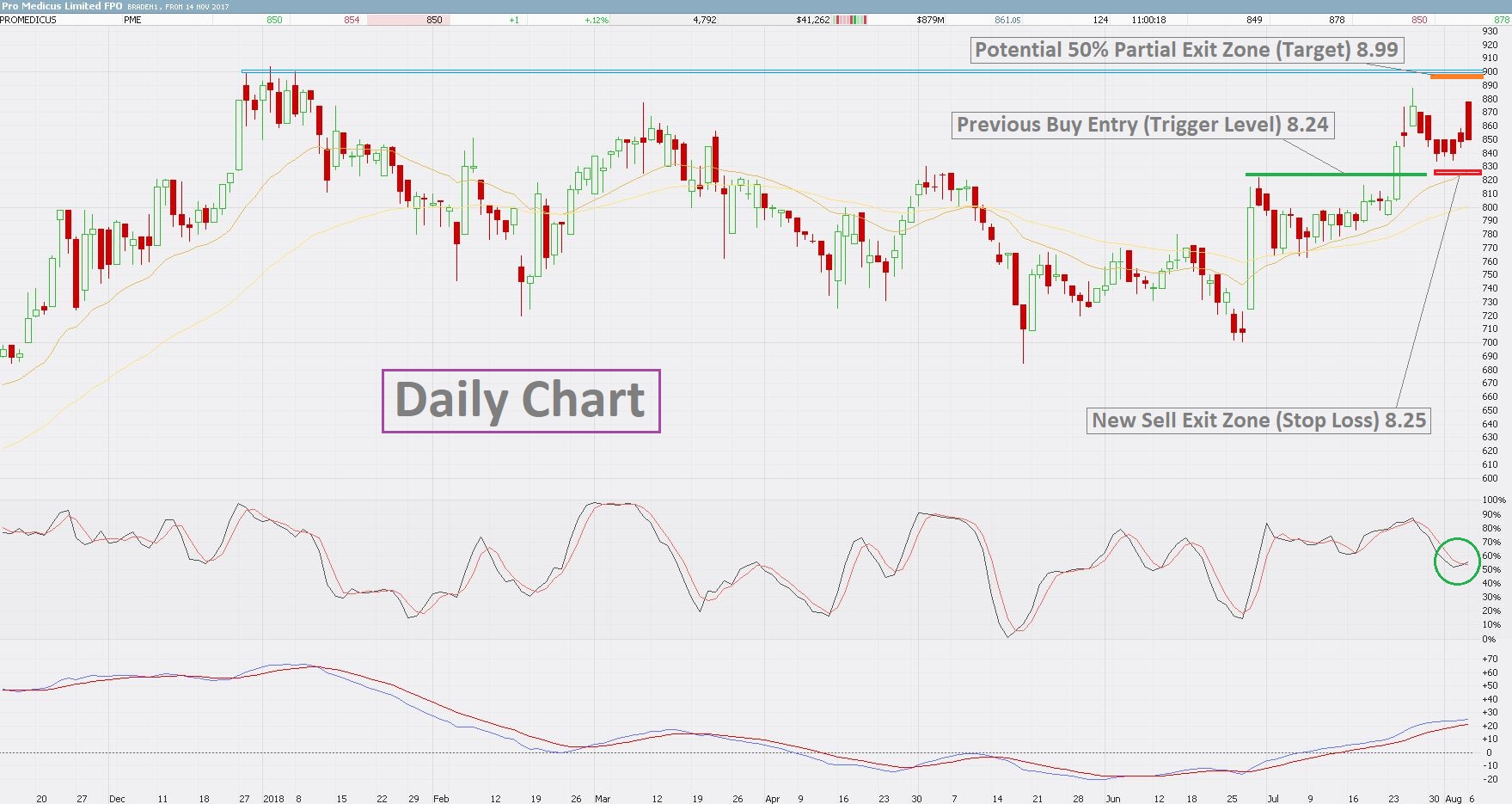The width and height of the screenshot is (1512, 804).
Task: Click the 600 label on the price axis
Action: point(1490,478)
